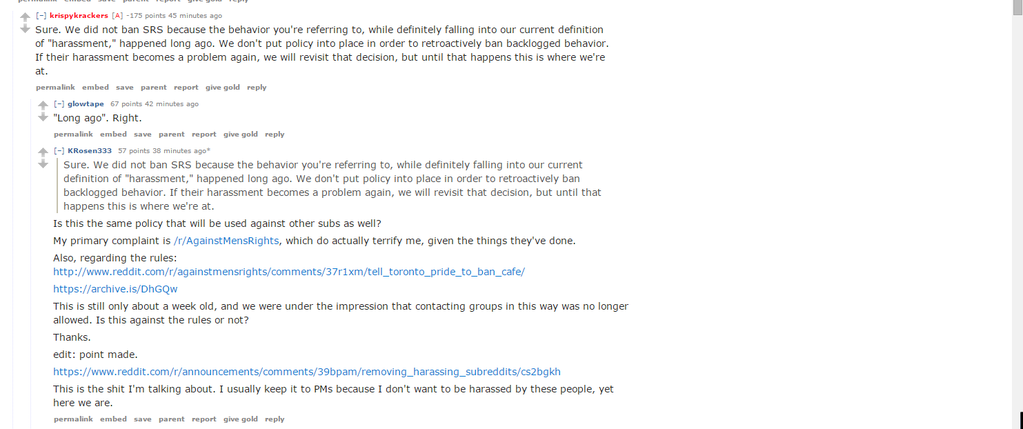The width and height of the screenshot is (1023, 429).
Task: Save glowtape's comment
Action: (x=143, y=134)
